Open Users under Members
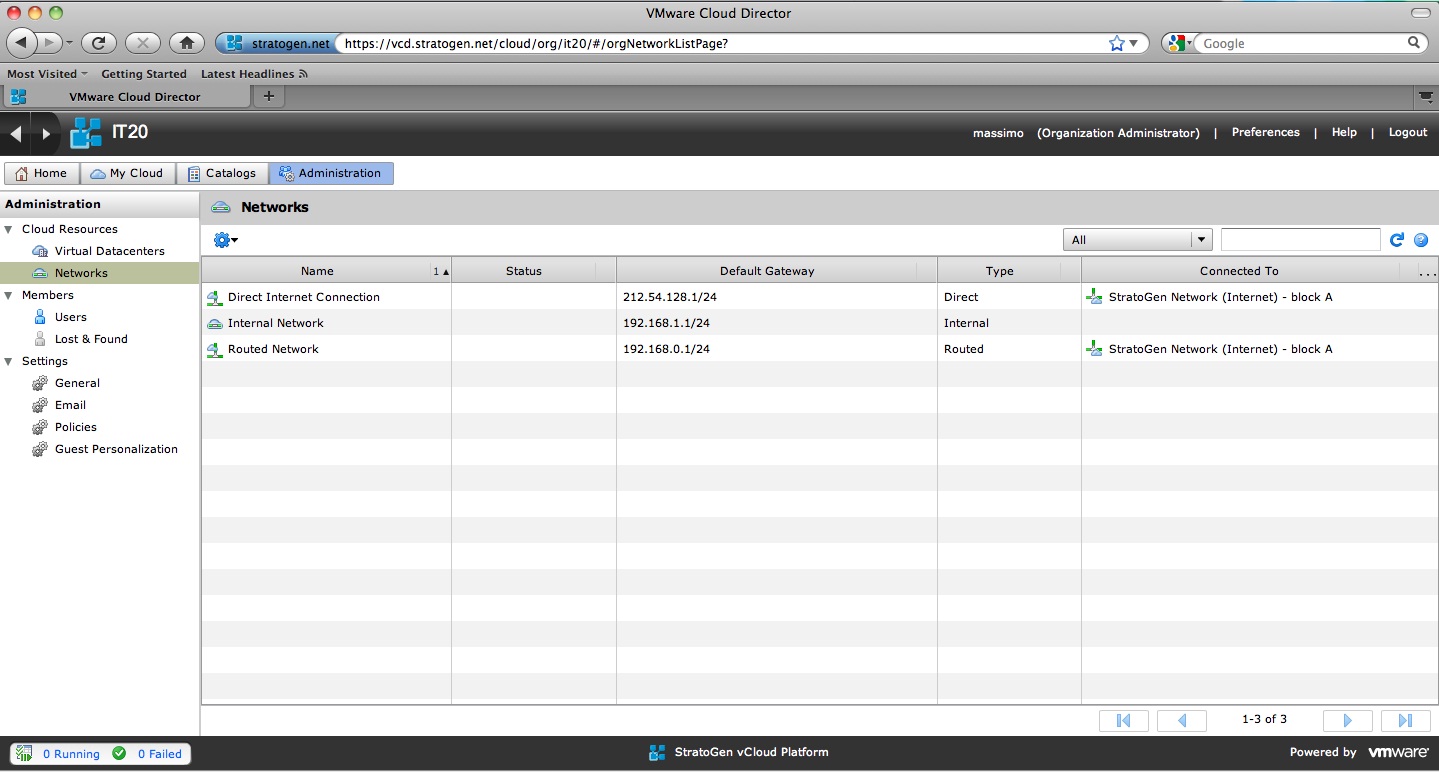The image size is (1439, 772). pyautogui.click(x=71, y=317)
